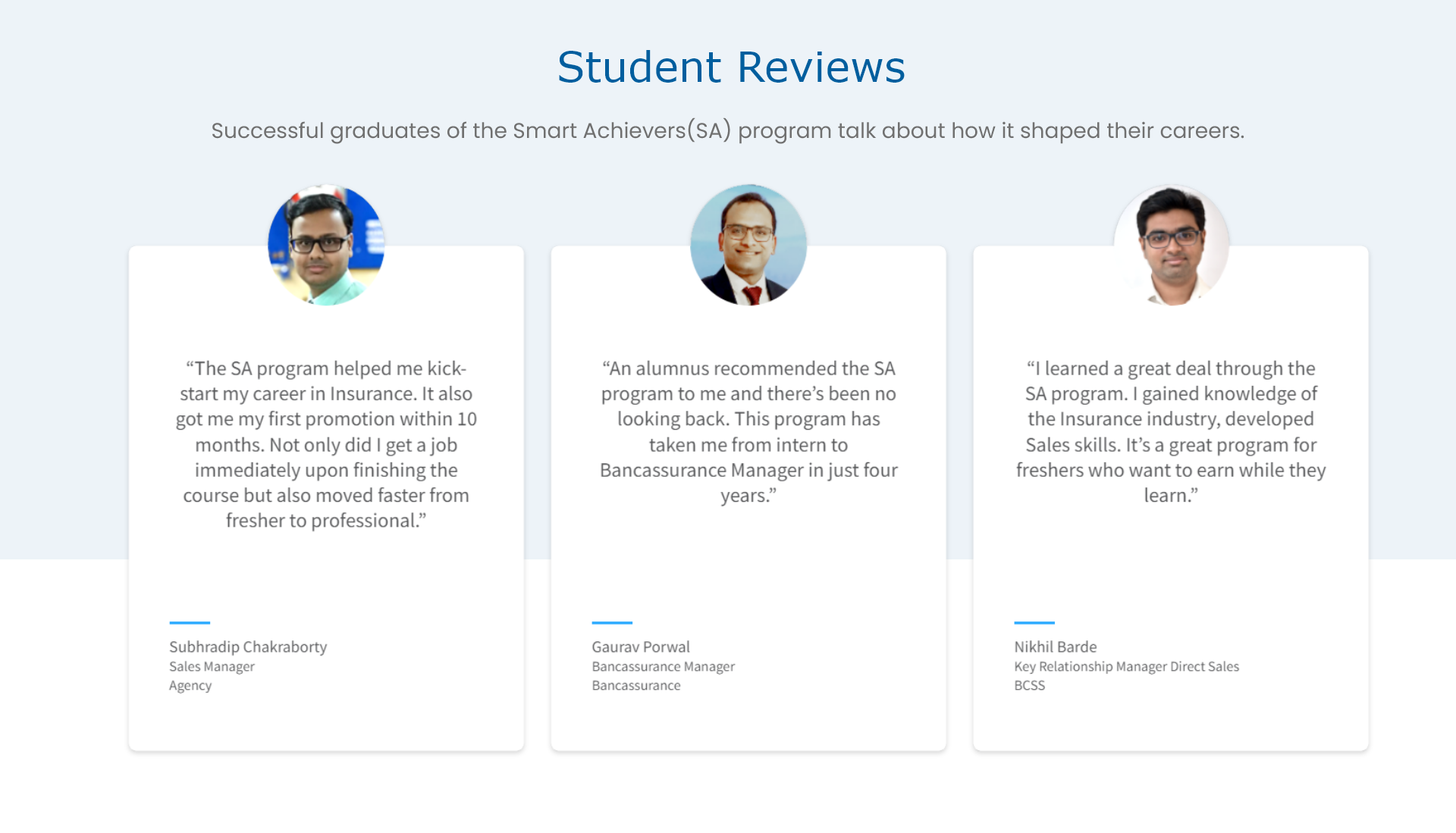Select the Nikhil Barde name text
The image size is (1456, 833).
pyautogui.click(x=1056, y=647)
